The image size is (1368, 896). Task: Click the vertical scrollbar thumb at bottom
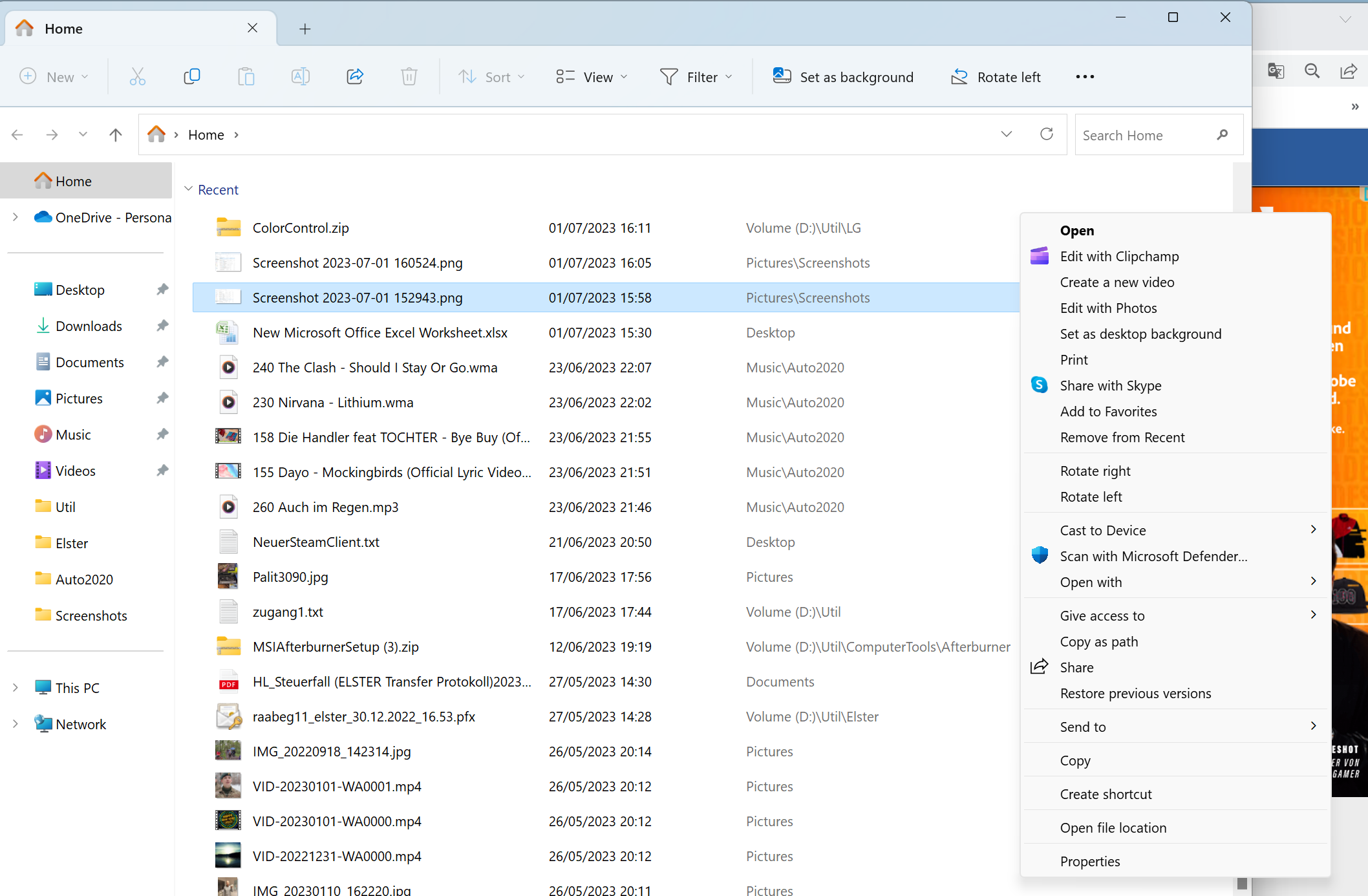point(1241,883)
